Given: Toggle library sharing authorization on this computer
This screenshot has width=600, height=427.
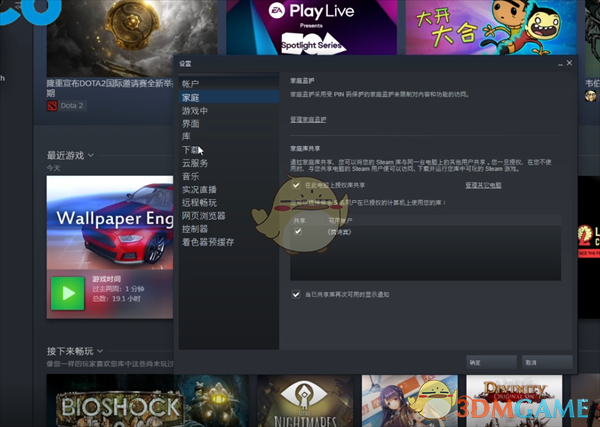Looking at the screenshot, I should coord(296,185).
